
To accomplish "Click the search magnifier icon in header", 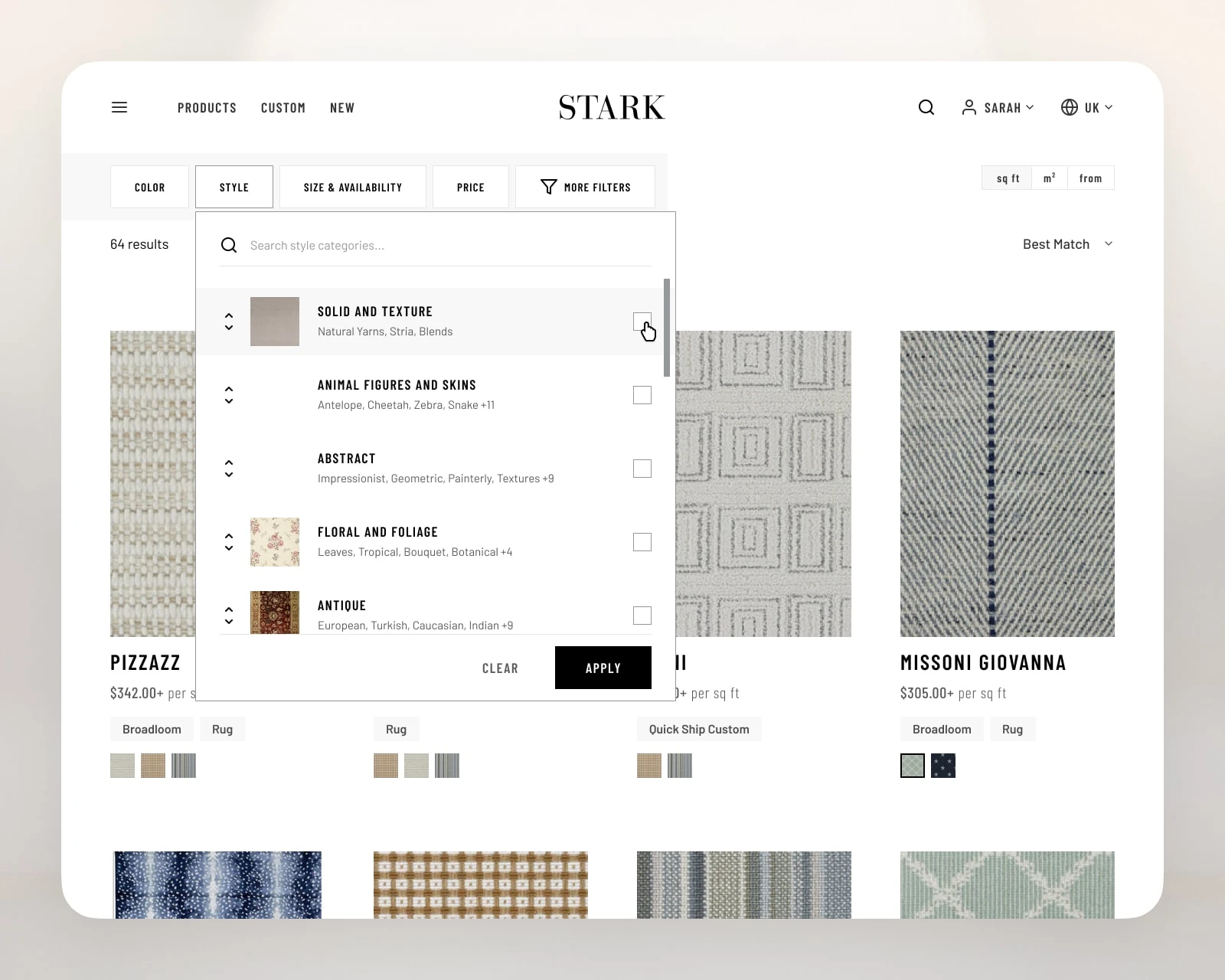I will tap(926, 107).
